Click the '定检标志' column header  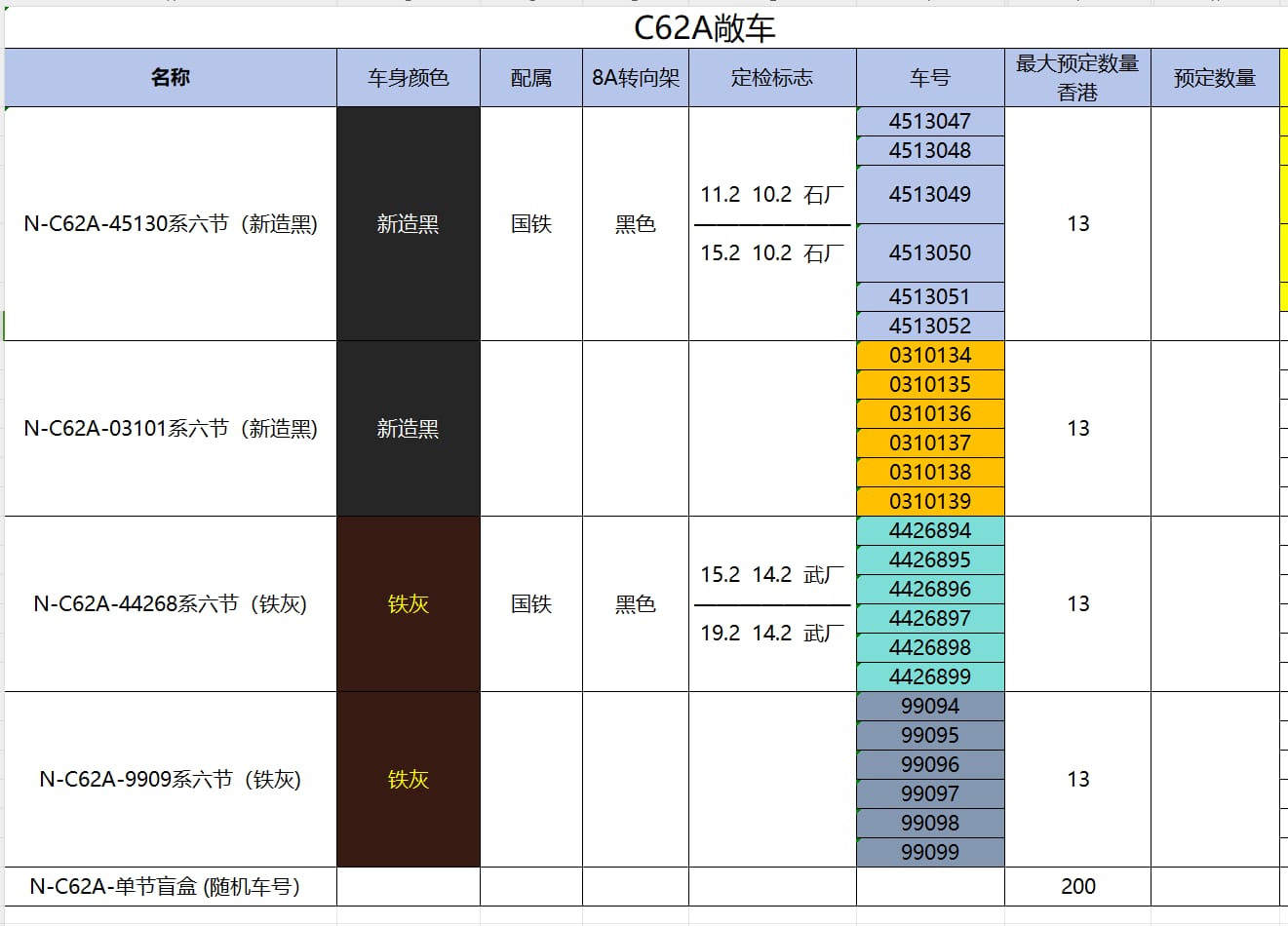click(x=772, y=78)
